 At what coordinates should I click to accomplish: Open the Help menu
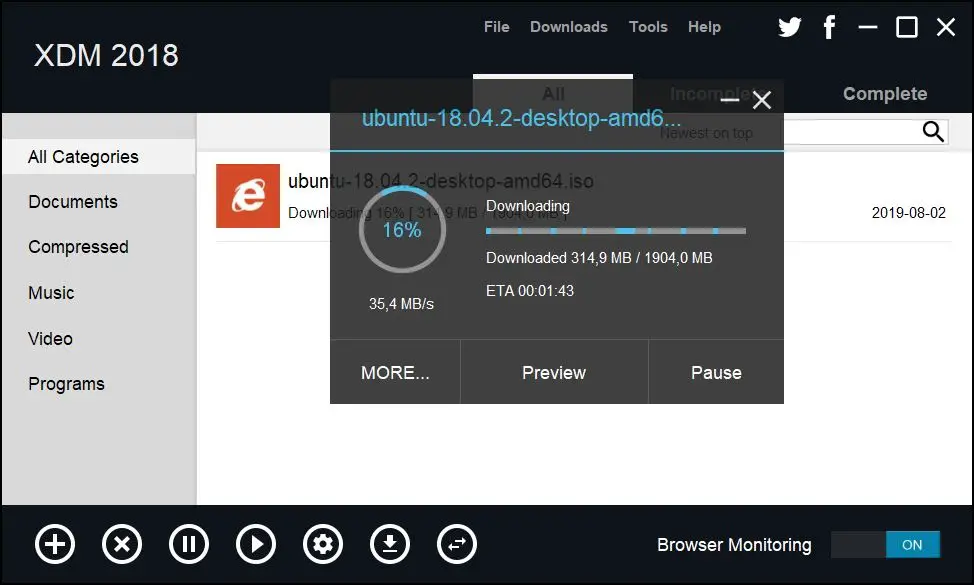click(x=704, y=27)
